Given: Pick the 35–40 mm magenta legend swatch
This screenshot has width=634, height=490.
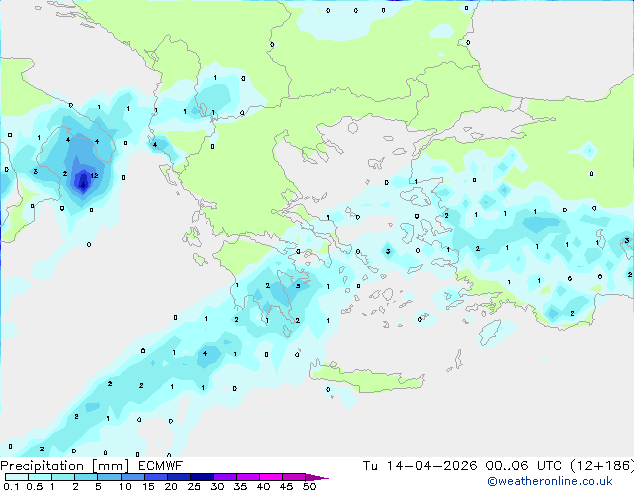Looking at the screenshot, I should tap(247, 477).
